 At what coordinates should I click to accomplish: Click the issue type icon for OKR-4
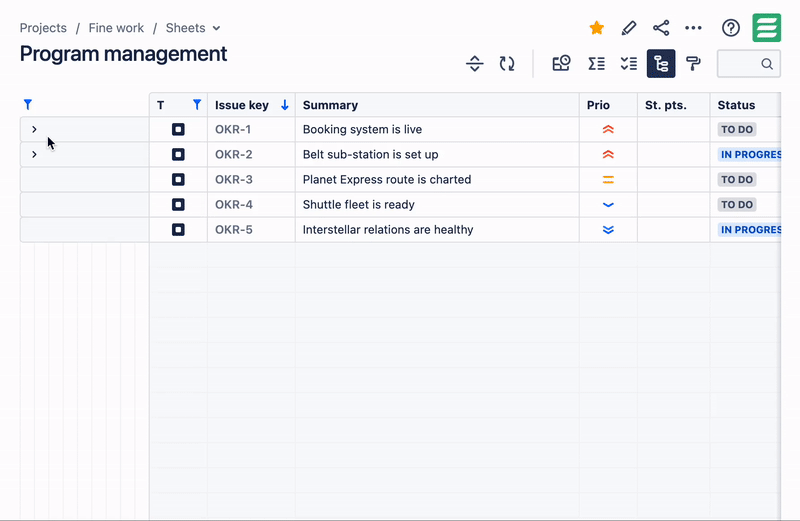click(x=178, y=204)
